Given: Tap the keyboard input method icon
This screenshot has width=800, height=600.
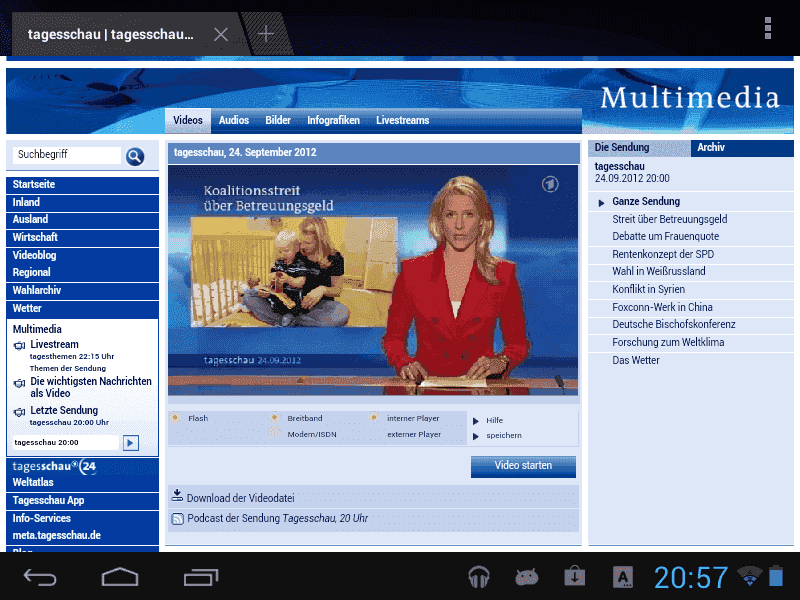Looking at the screenshot, I should point(623,577).
